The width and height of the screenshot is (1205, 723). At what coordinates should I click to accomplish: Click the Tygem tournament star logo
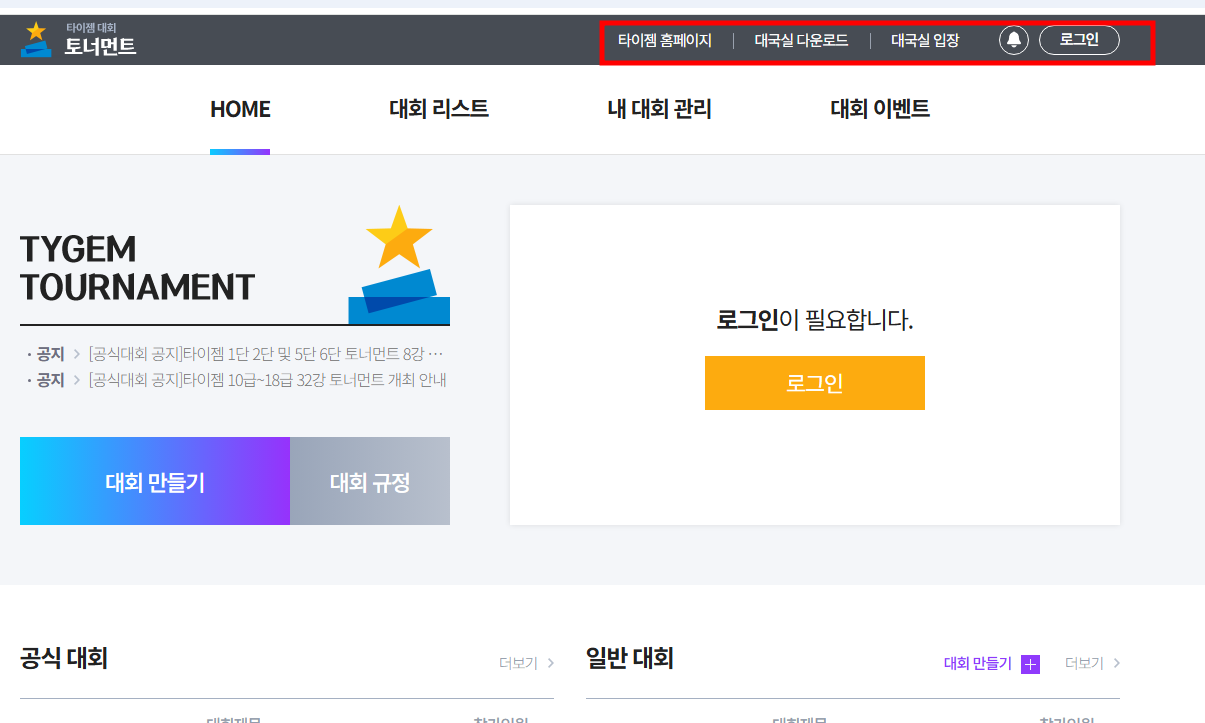tap(36, 39)
